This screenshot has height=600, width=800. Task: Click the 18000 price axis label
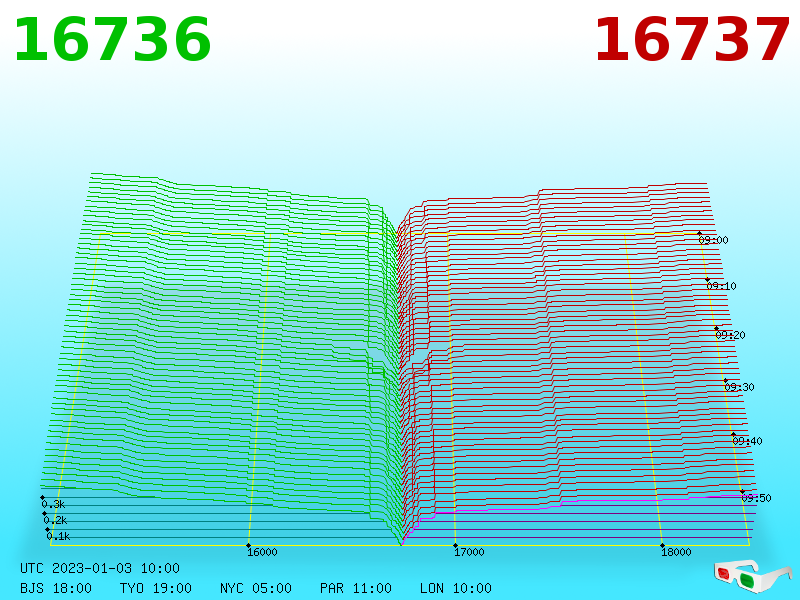(676, 552)
